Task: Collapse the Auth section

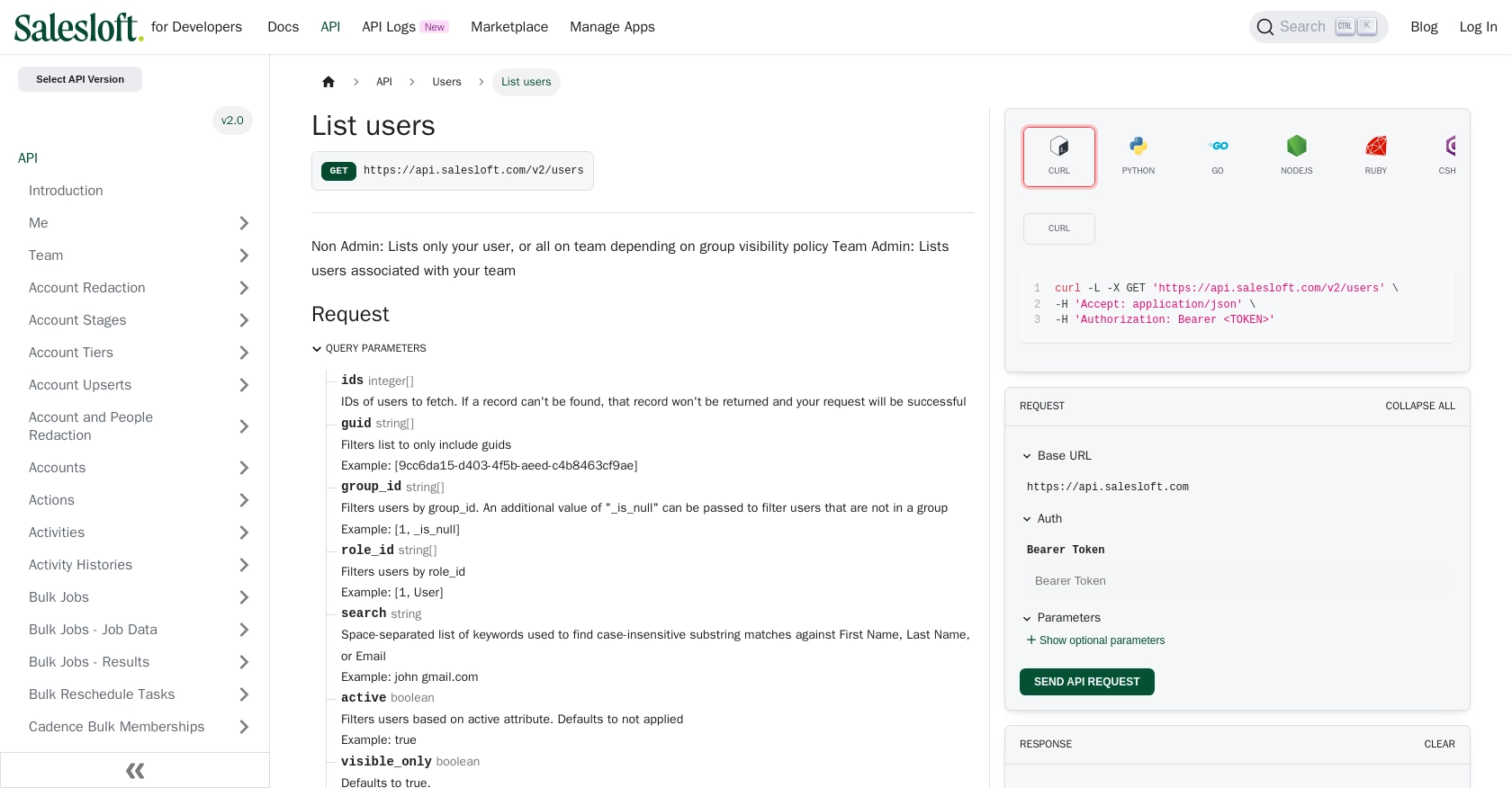Action: click(1042, 519)
